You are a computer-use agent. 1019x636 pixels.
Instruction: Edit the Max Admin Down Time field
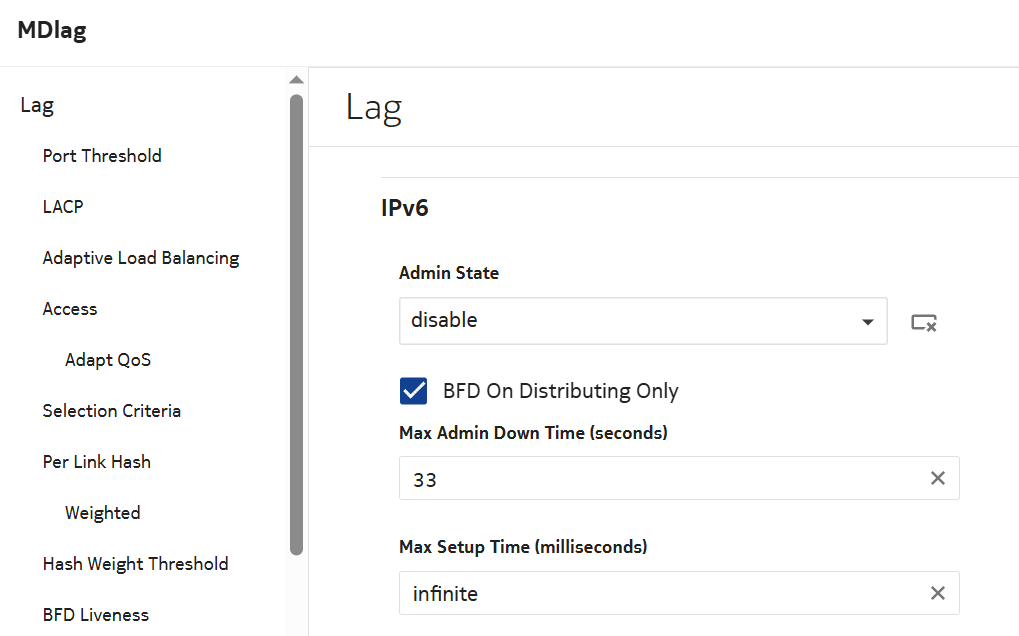pos(660,479)
